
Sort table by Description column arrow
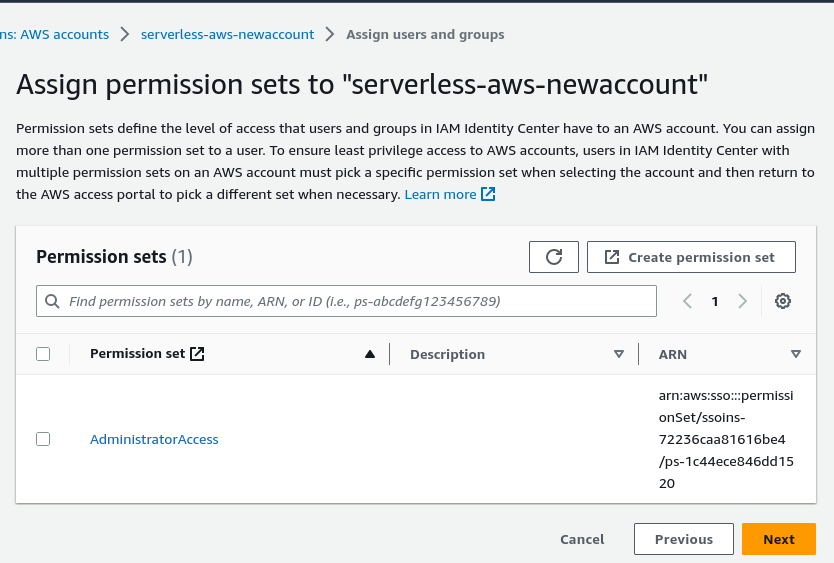618,354
